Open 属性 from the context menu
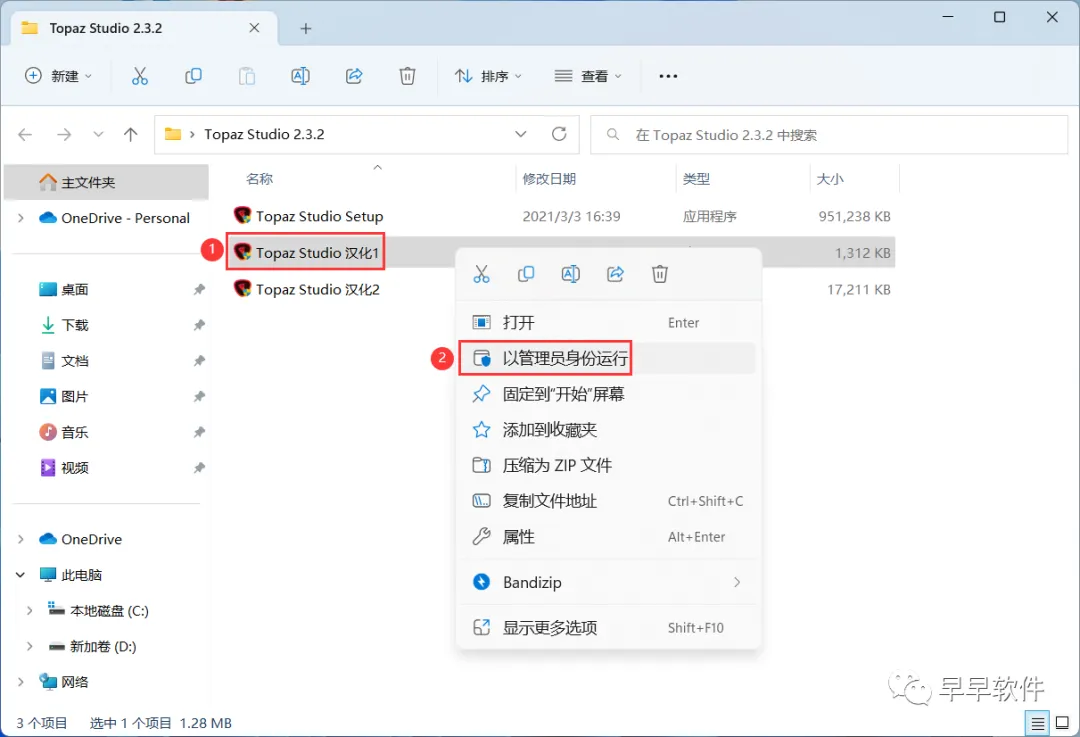 [x=608, y=537]
